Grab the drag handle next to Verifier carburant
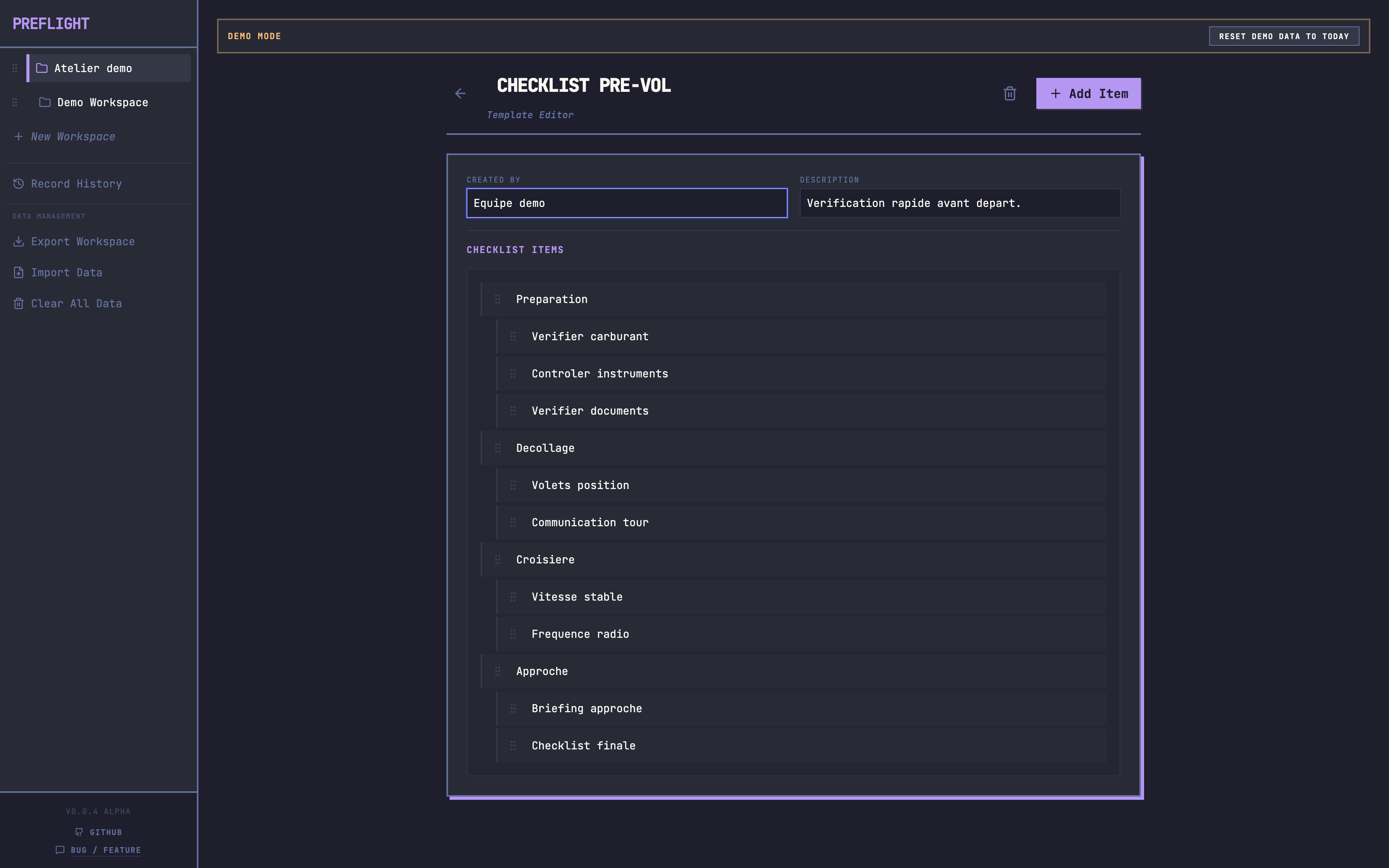 click(513, 336)
